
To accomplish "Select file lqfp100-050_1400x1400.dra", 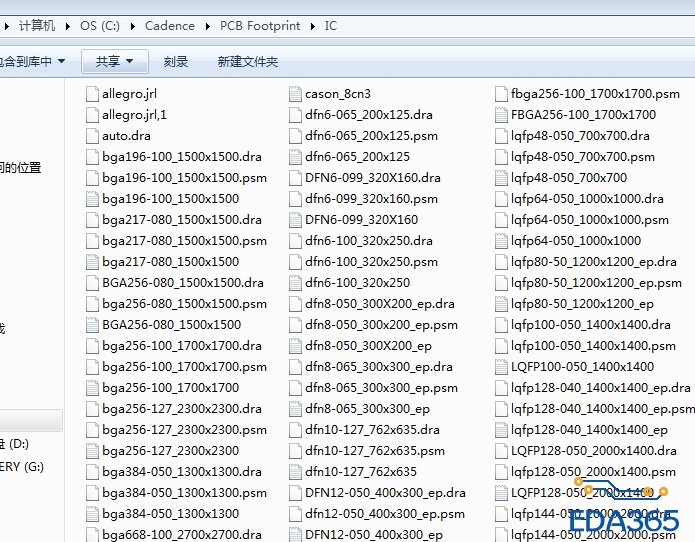I will click(x=582, y=325).
